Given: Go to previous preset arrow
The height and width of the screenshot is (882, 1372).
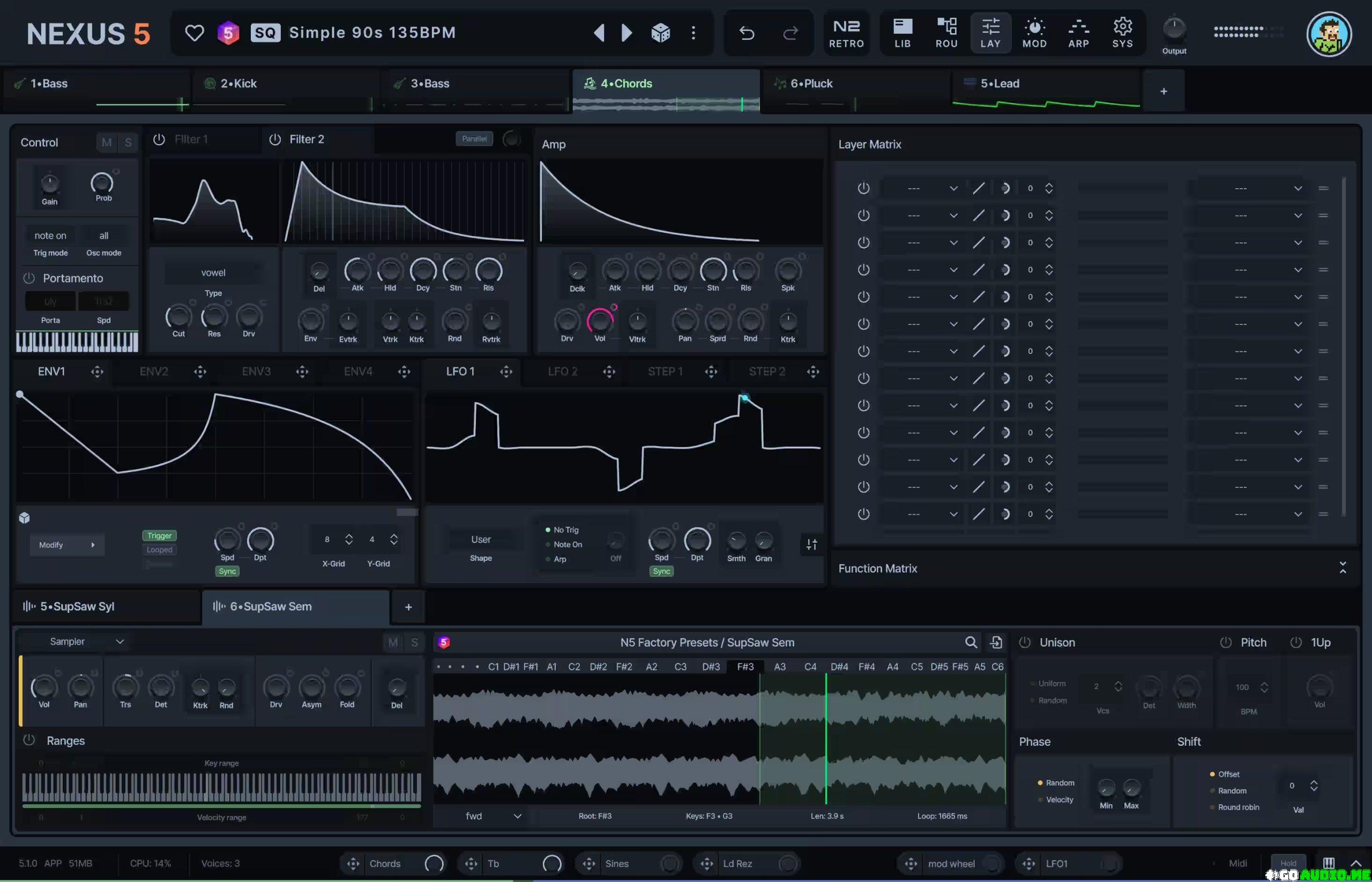Looking at the screenshot, I should click(599, 33).
